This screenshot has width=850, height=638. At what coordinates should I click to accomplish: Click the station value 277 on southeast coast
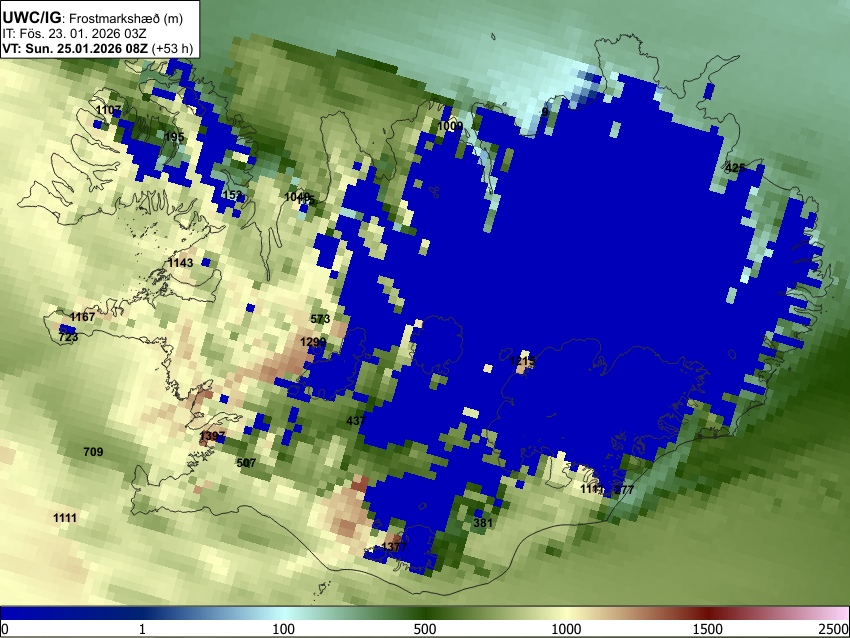(x=624, y=489)
